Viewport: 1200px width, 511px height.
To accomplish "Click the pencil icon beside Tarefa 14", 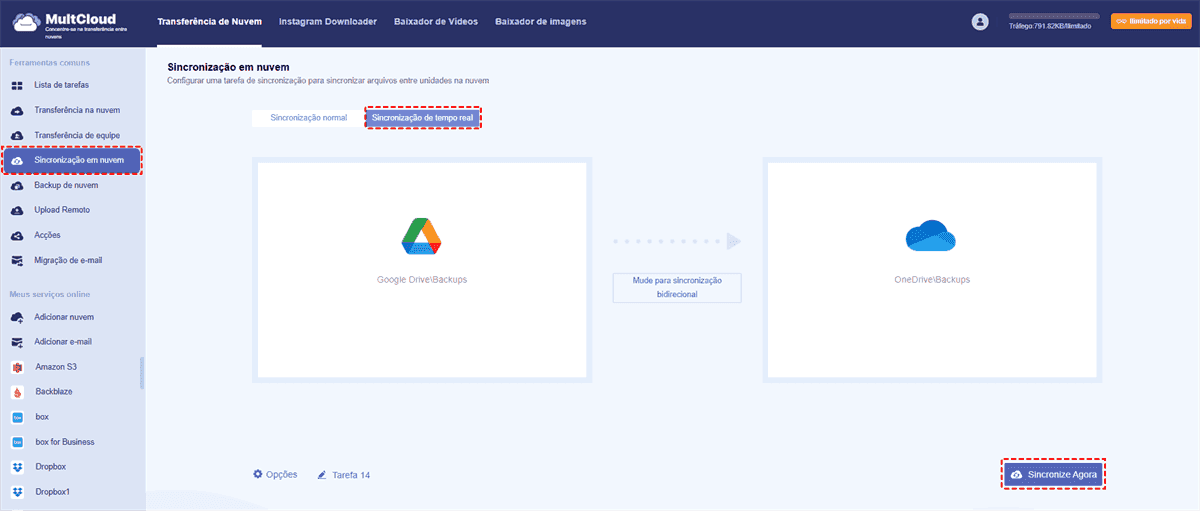I will point(322,475).
